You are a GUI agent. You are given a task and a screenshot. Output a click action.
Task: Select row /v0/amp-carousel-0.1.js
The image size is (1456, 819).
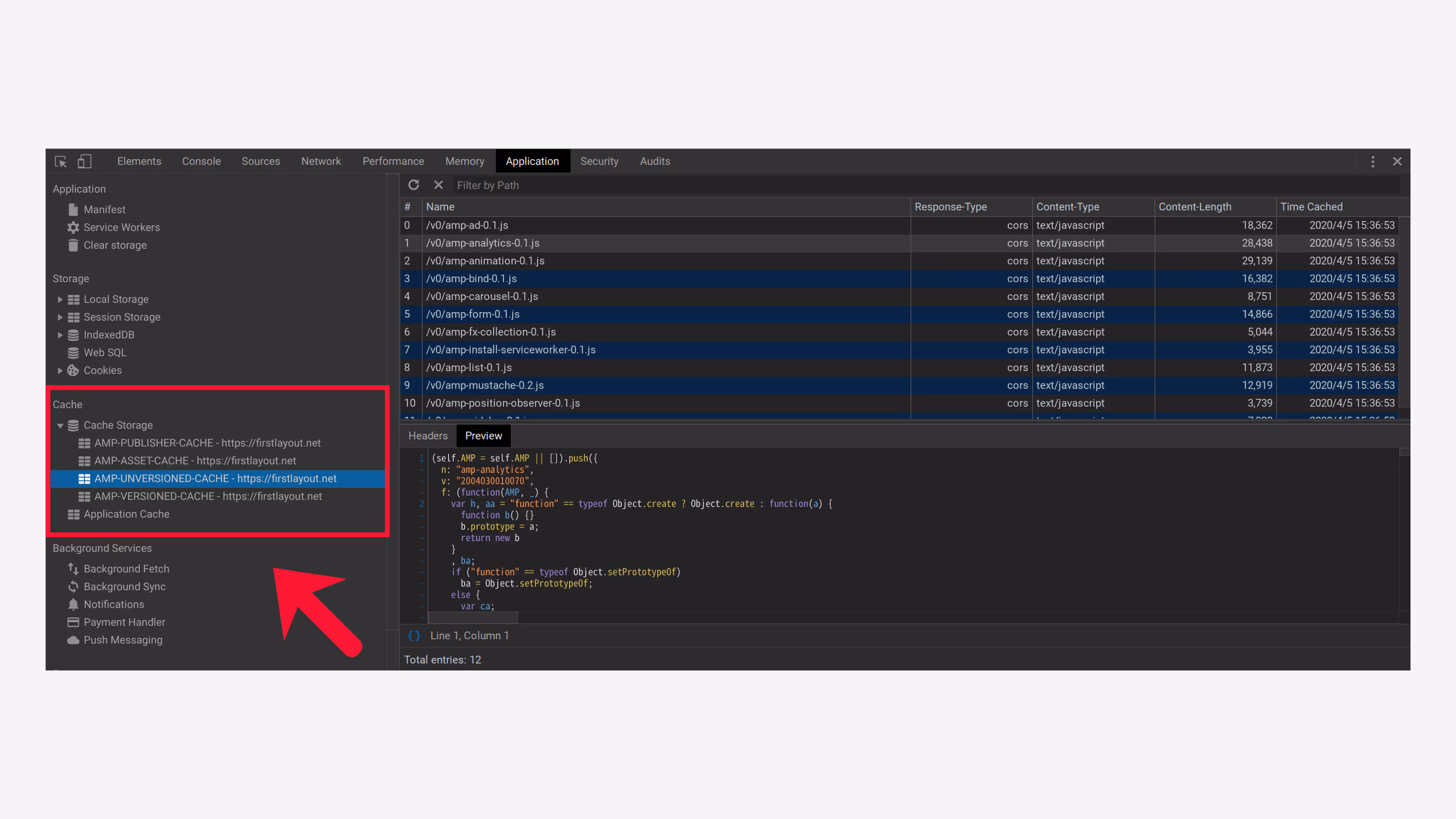coord(899,297)
